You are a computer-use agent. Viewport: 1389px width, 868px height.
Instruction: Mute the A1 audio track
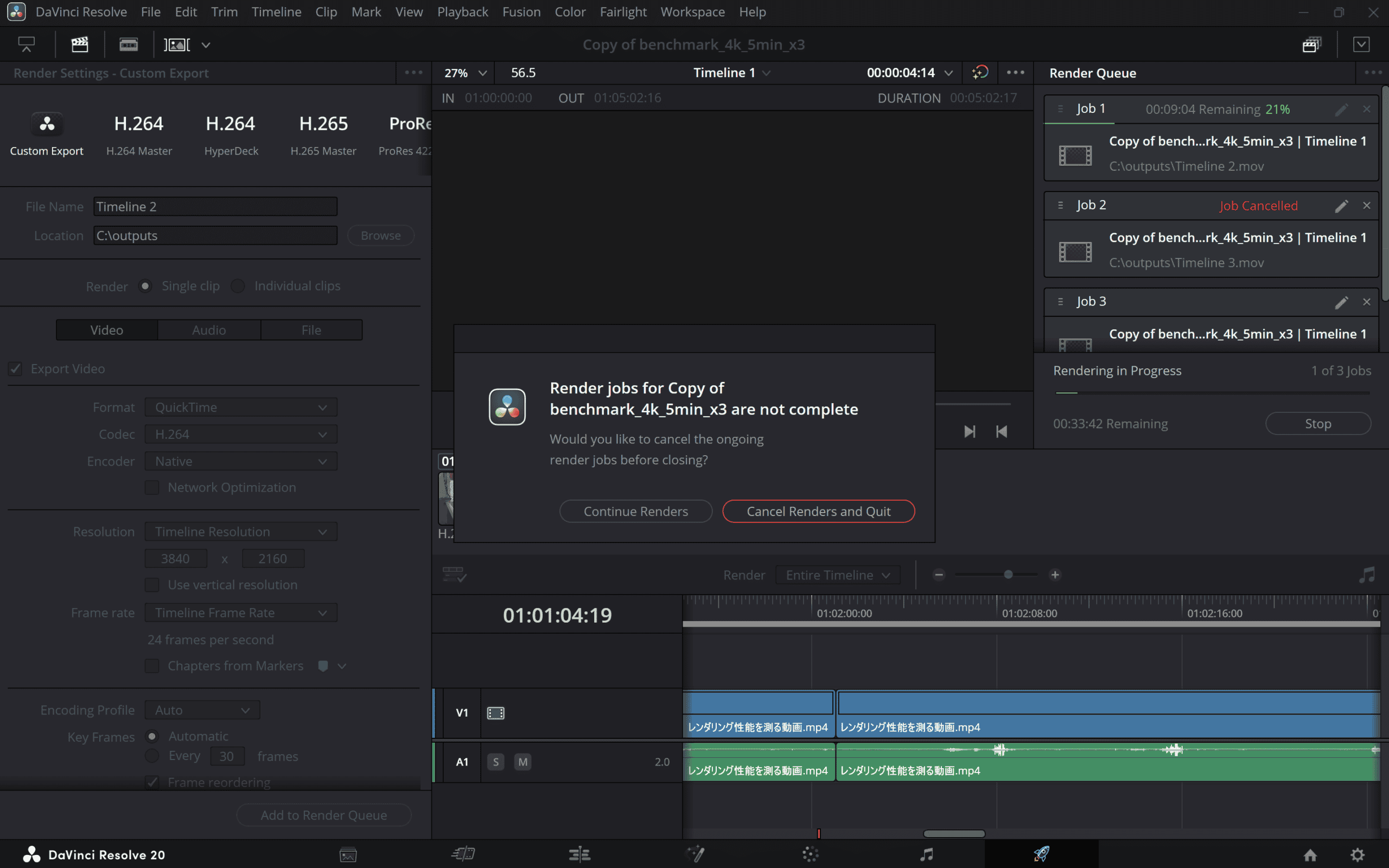(523, 762)
